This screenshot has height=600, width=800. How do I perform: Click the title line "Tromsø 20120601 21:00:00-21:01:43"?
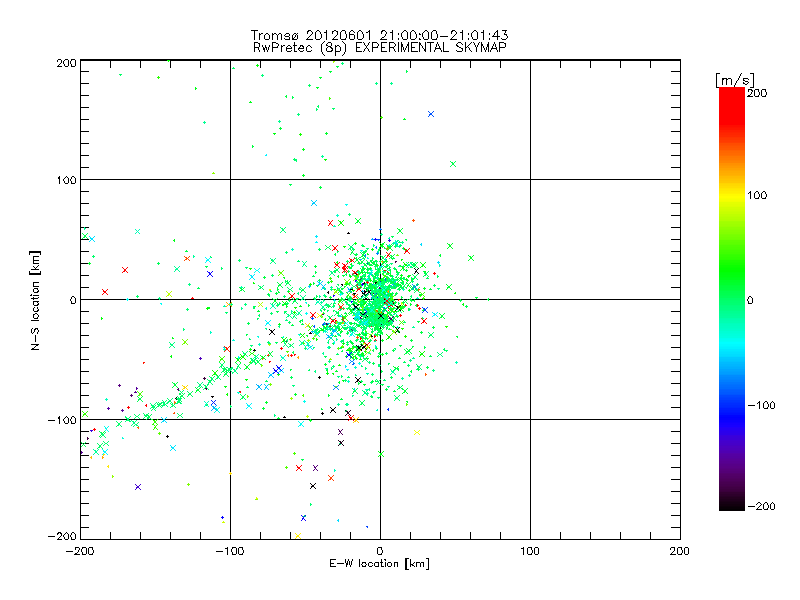[379, 35]
